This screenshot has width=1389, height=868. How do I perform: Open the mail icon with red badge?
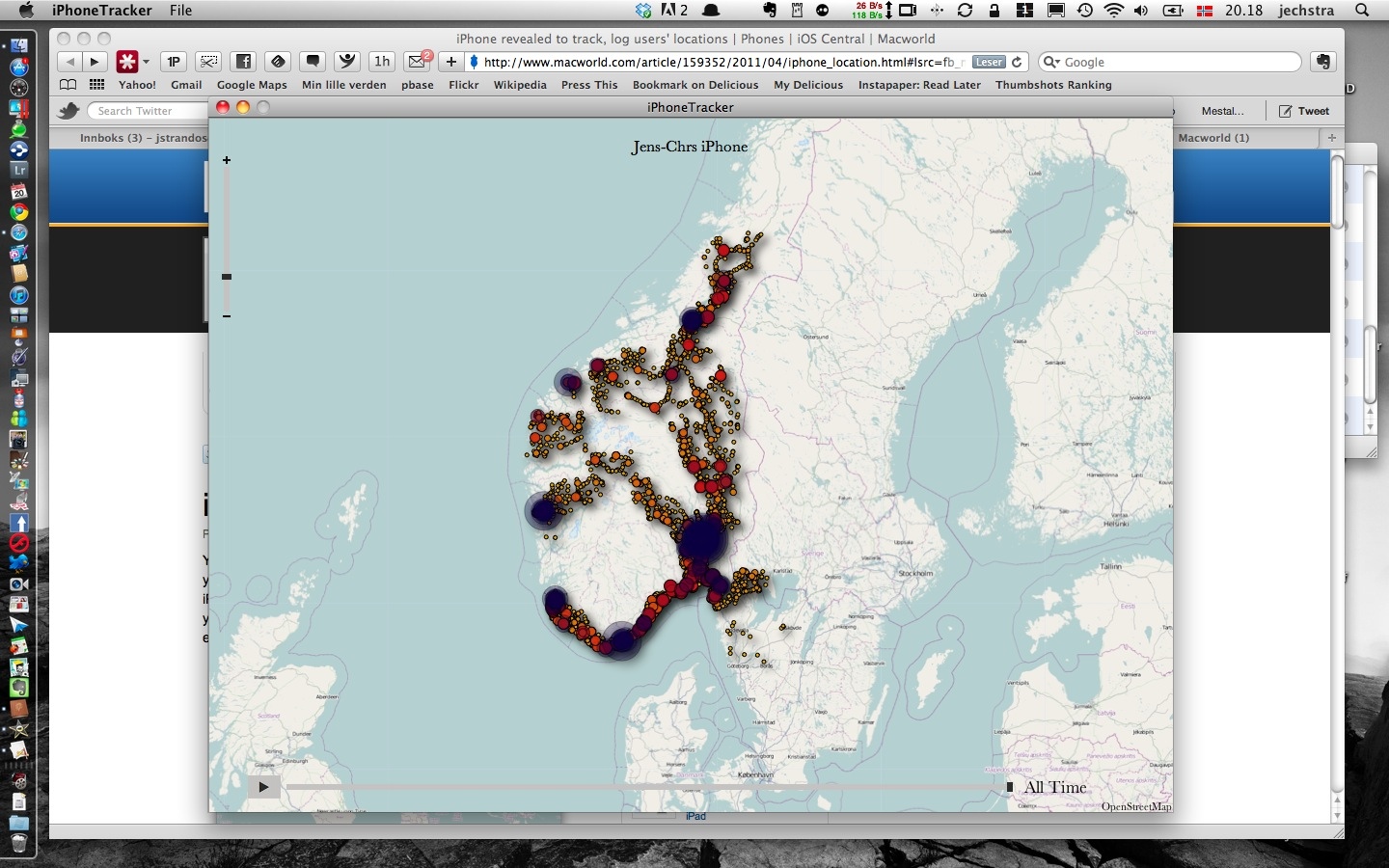[x=417, y=62]
